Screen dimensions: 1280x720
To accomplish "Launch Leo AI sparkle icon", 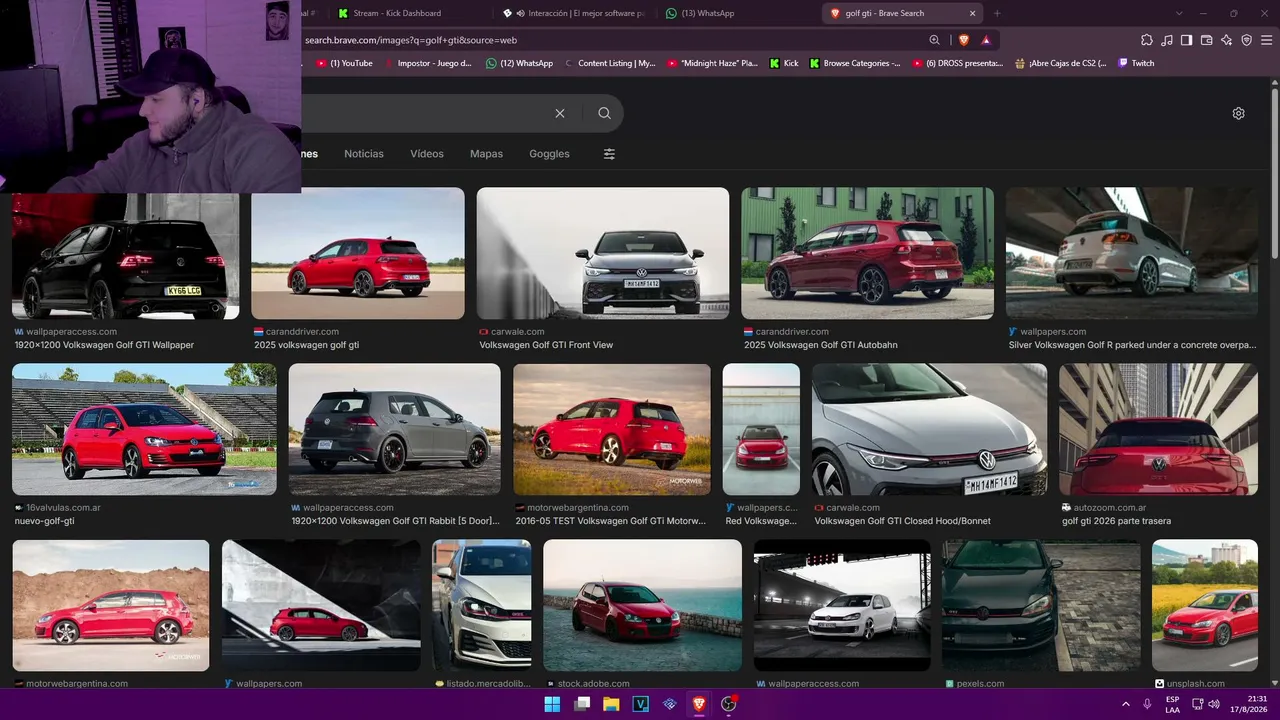I will 1226,40.
